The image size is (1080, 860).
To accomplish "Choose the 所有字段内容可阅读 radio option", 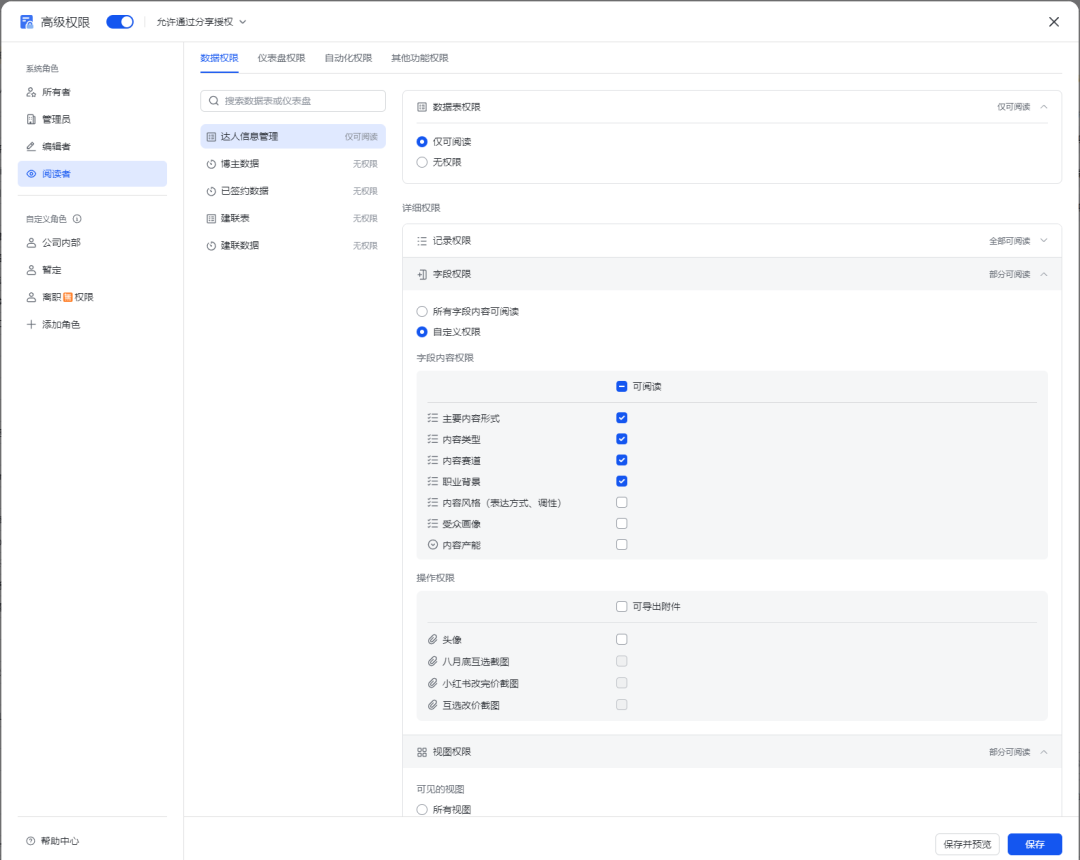I will click(422, 311).
